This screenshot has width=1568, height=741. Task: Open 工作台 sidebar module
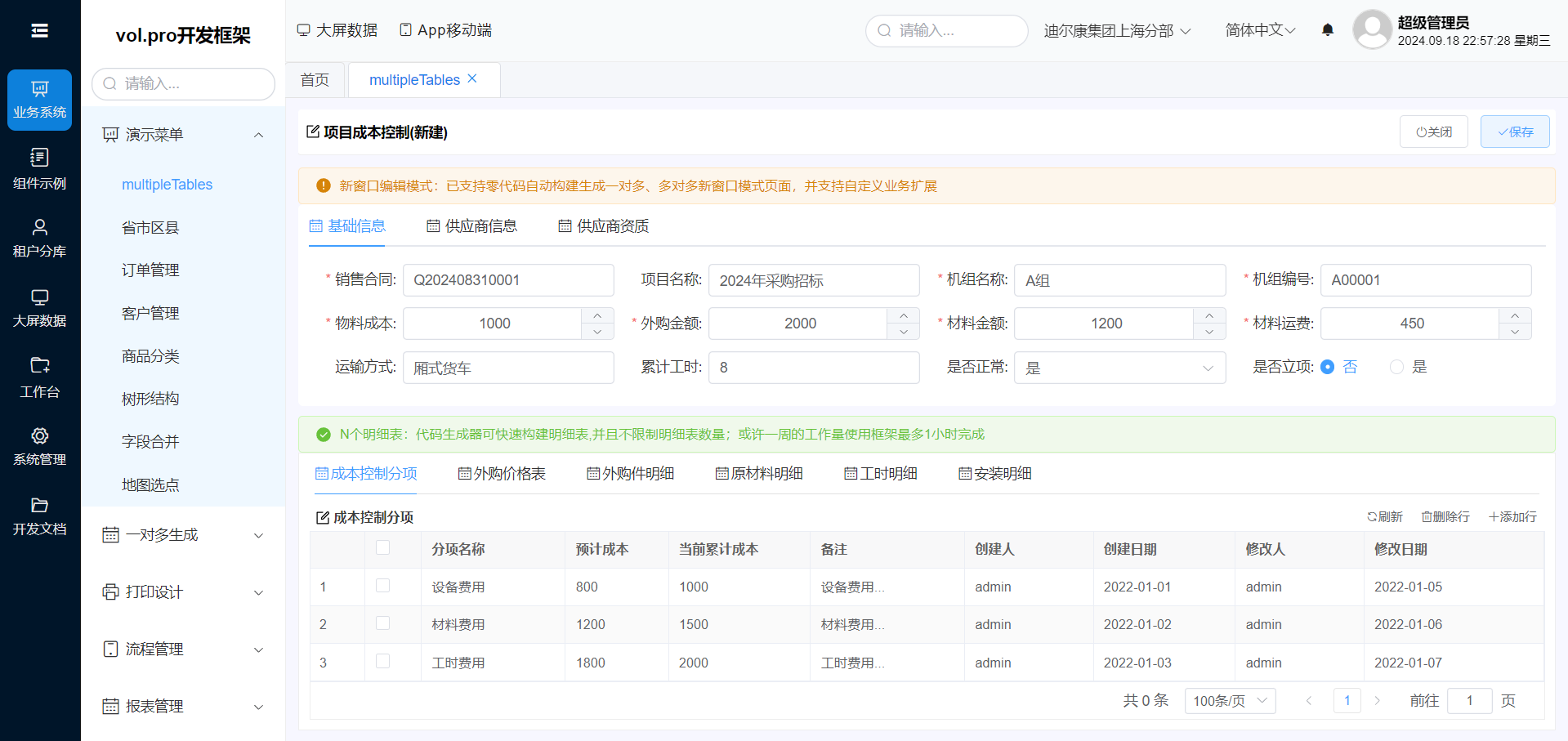tap(39, 378)
